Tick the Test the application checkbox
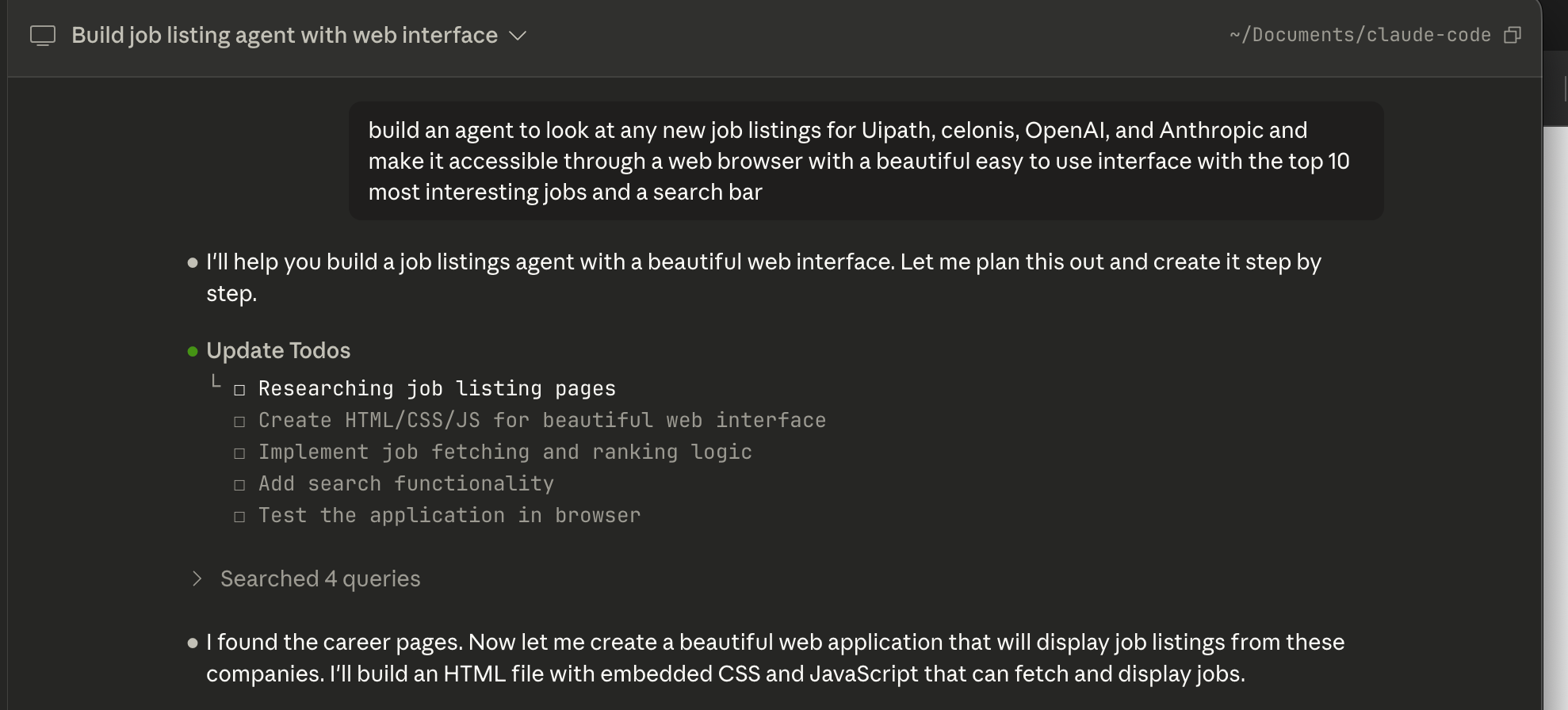The height and width of the screenshot is (710, 1568). [x=239, y=517]
